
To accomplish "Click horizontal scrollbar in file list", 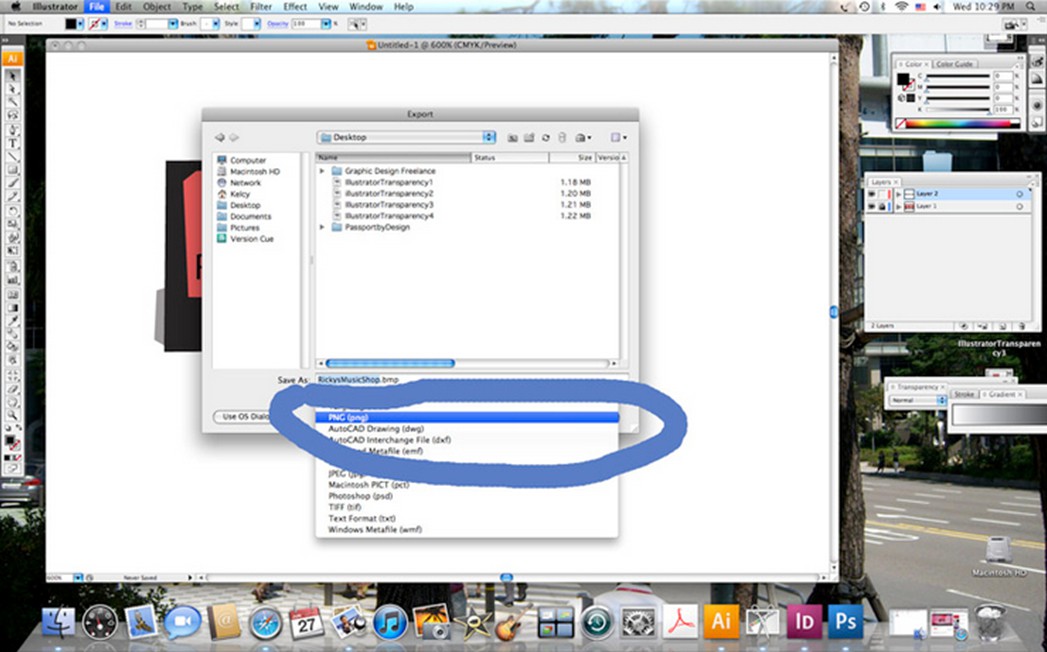I will [390, 363].
